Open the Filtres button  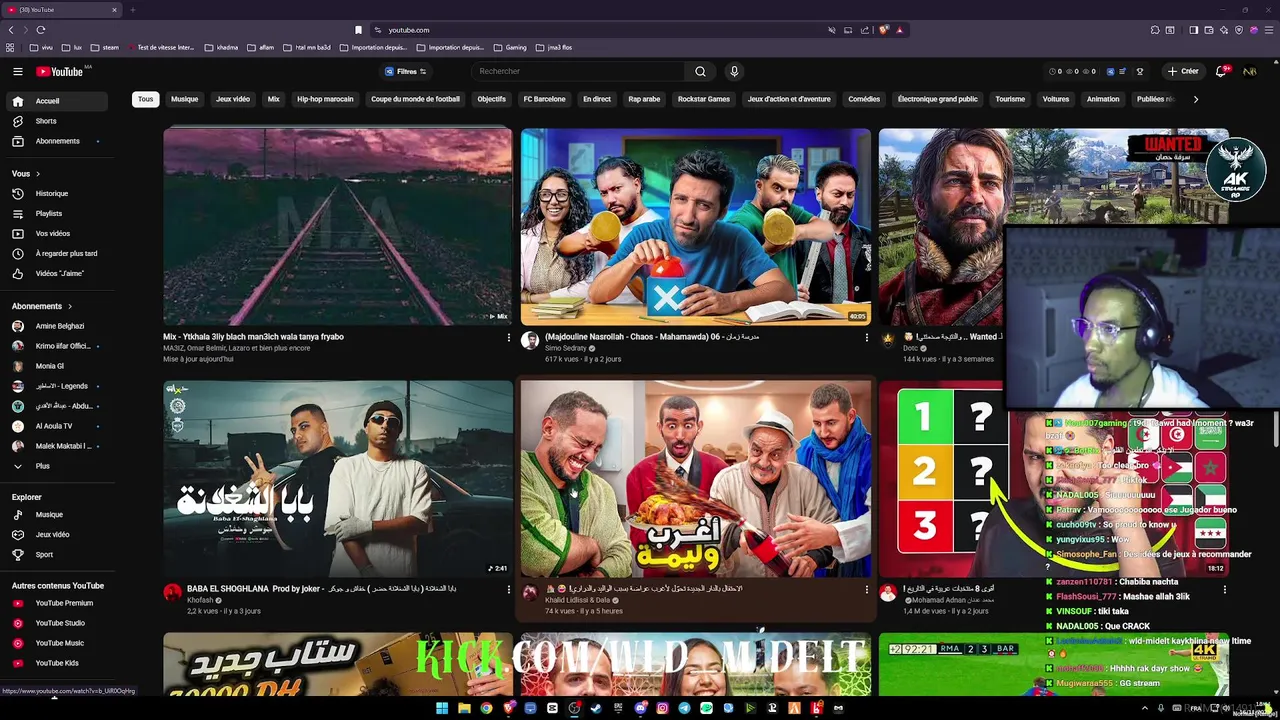pyautogui.click(x=405, y=71)
